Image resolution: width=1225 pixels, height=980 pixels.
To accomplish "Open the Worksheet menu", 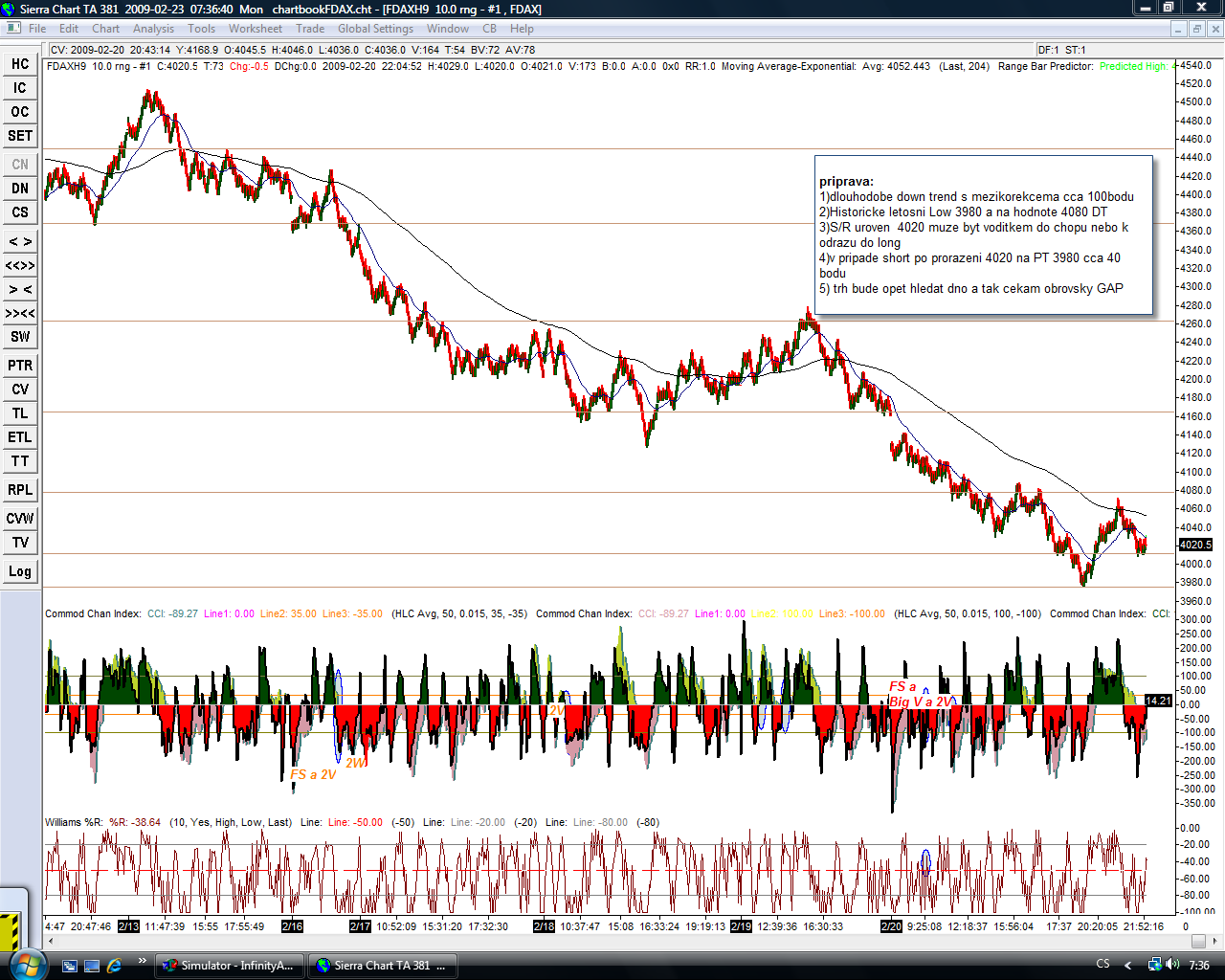I will 256,29.
